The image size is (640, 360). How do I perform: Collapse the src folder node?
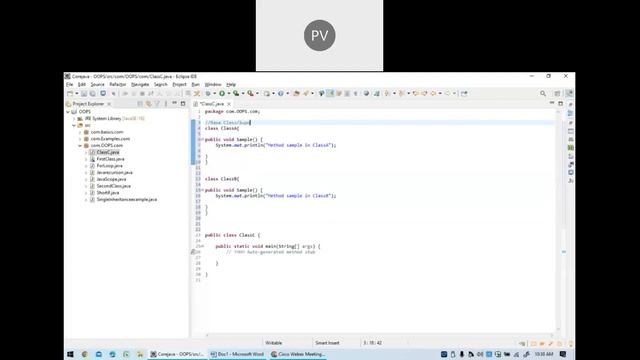(x=74, y=125)
